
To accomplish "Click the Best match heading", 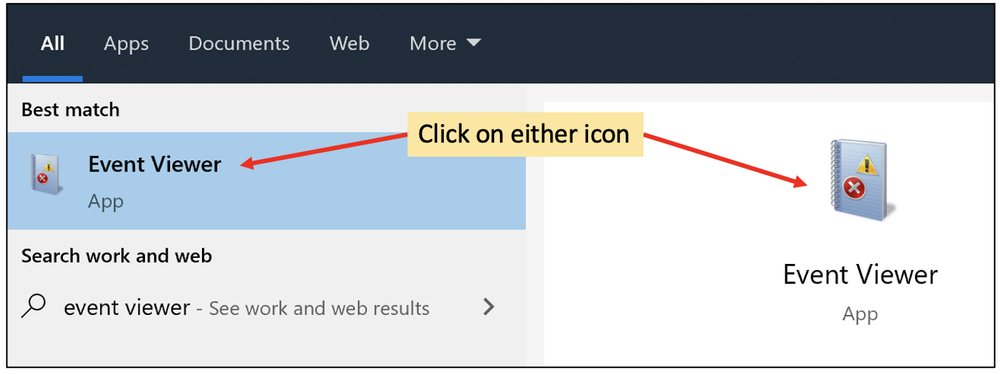I will pos(70,109).
